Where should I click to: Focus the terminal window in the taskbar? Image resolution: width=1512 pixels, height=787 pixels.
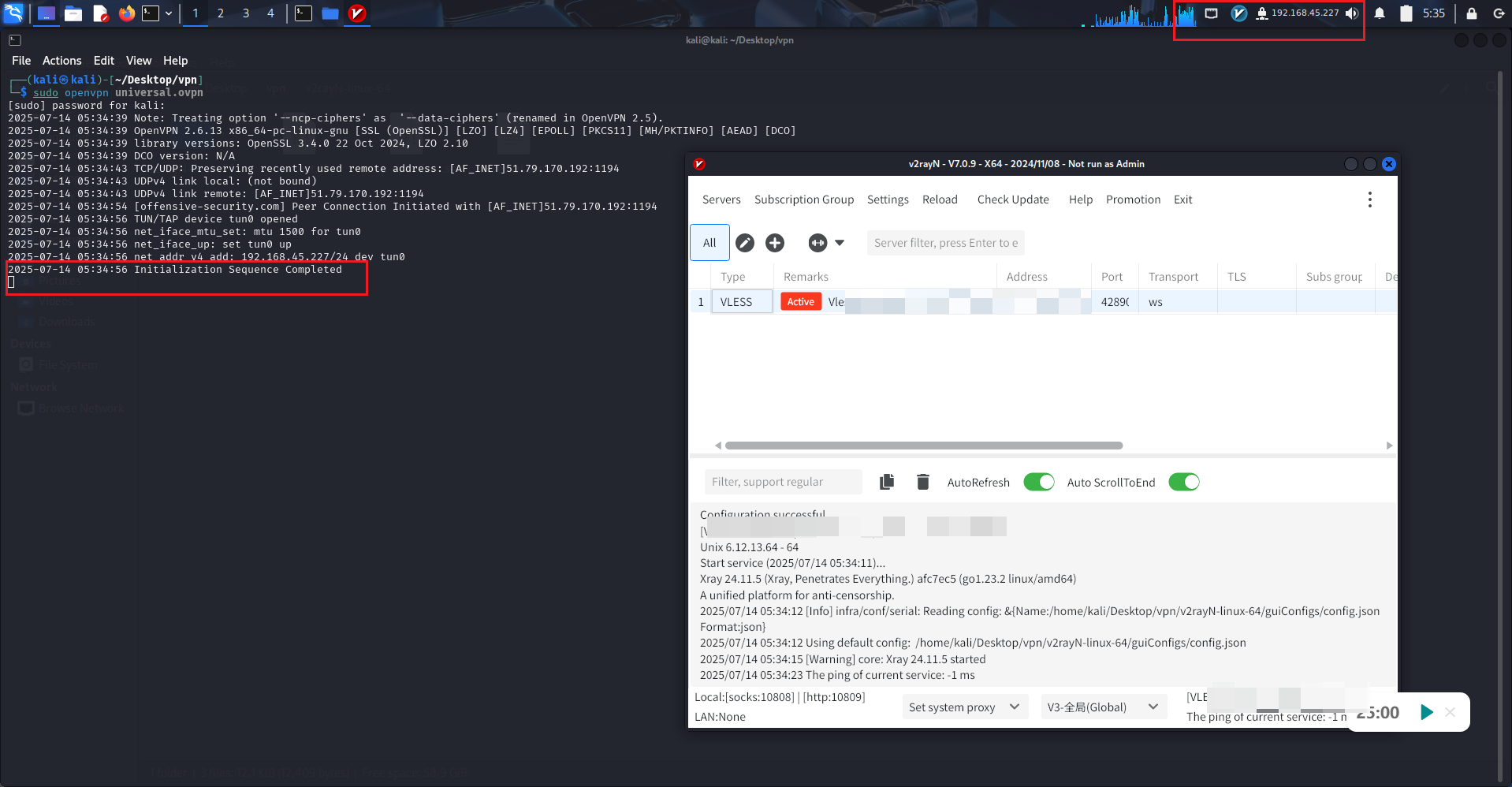click(x=304, y=13)
